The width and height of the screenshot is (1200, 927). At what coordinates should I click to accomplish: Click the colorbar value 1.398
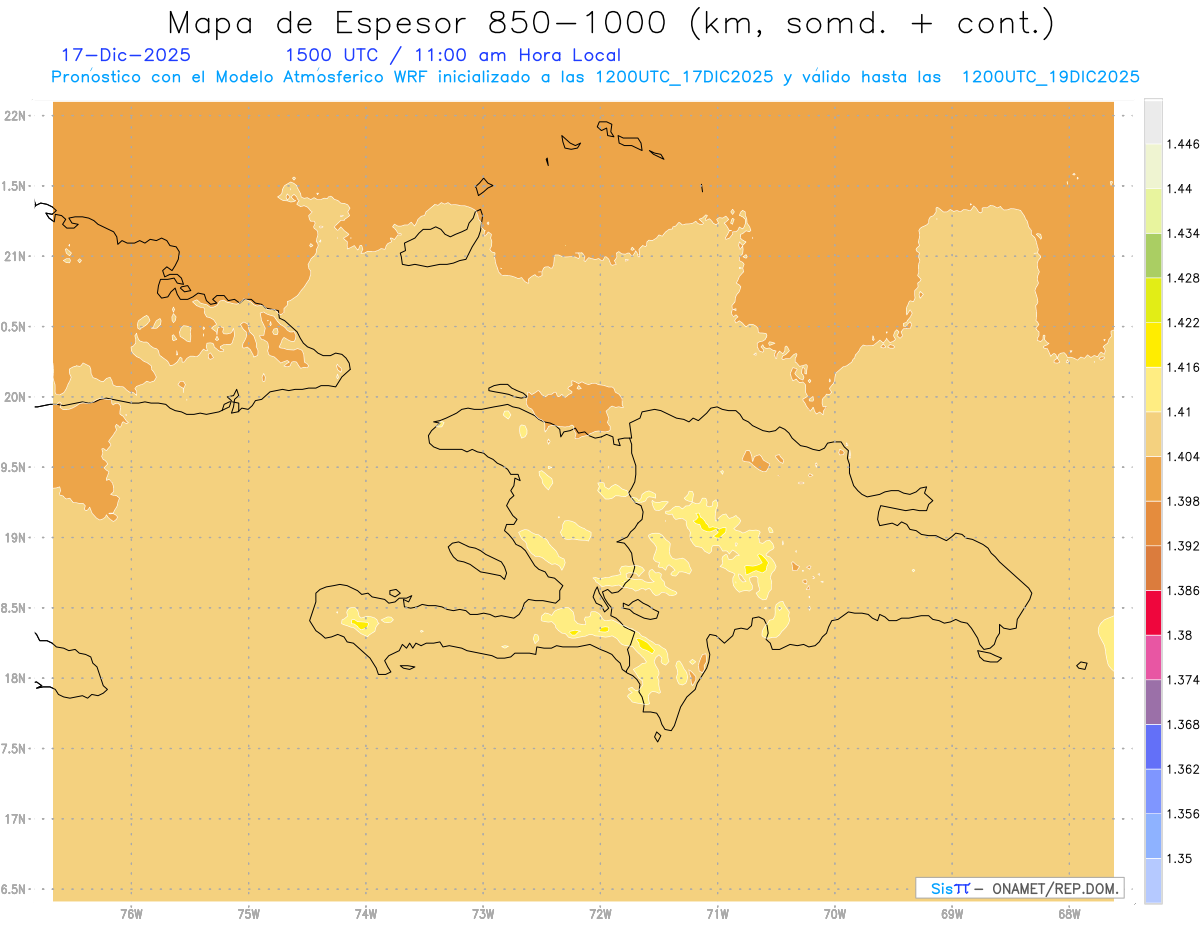pyautogui.click(x=1183, y=501)
